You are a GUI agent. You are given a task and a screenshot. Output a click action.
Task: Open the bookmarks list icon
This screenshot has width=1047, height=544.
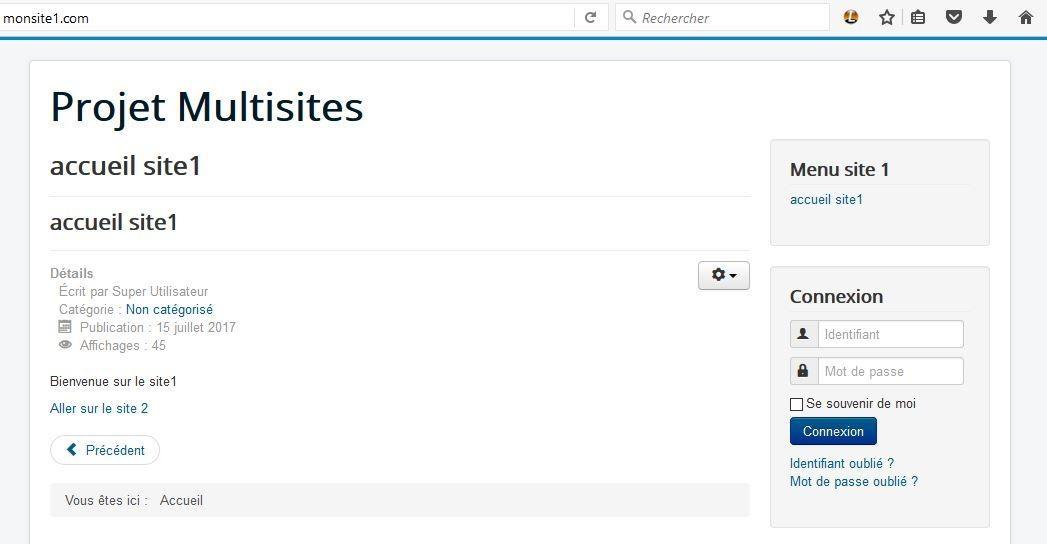918,17
